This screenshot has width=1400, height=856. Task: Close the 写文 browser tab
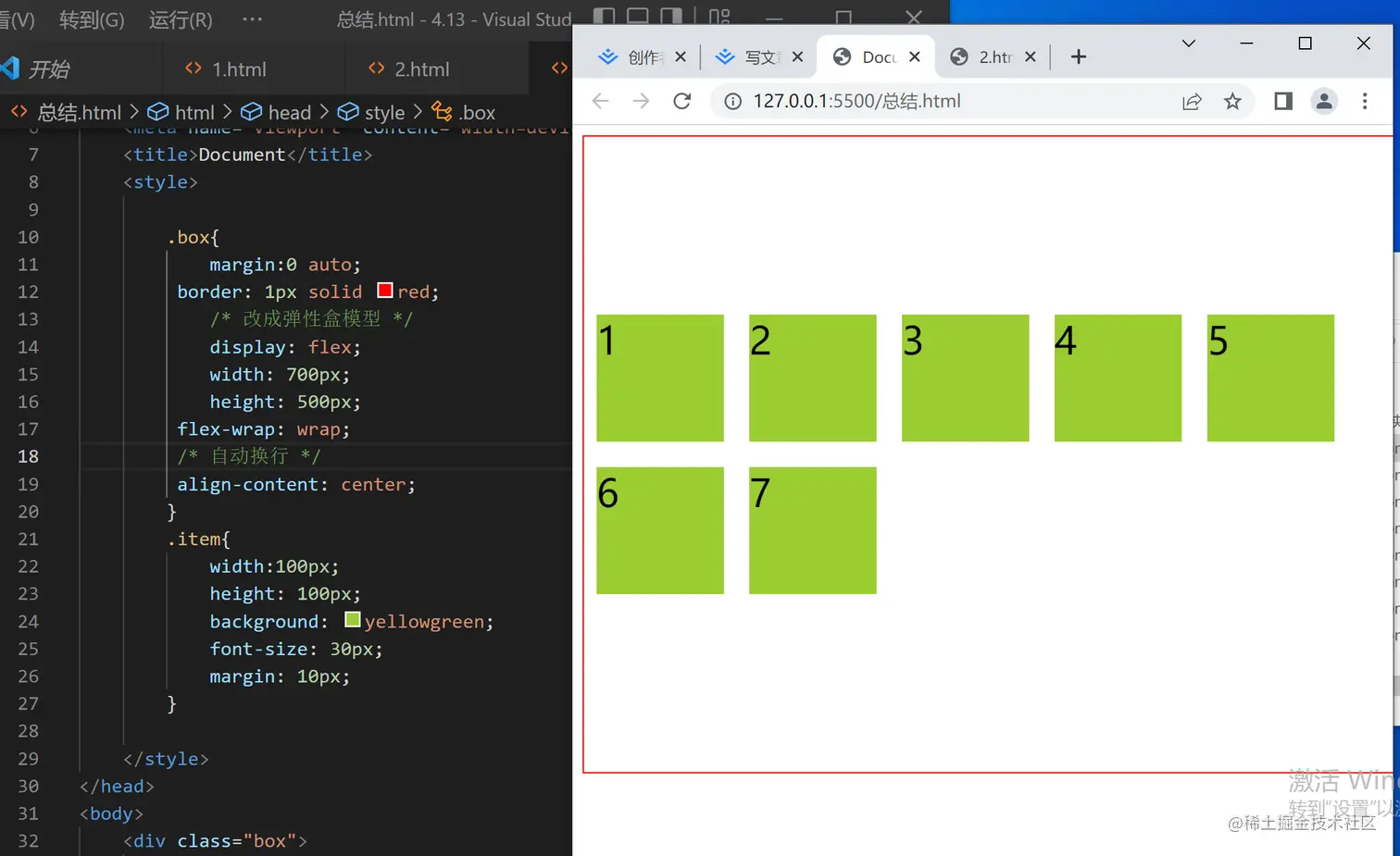tap(797, 56)
